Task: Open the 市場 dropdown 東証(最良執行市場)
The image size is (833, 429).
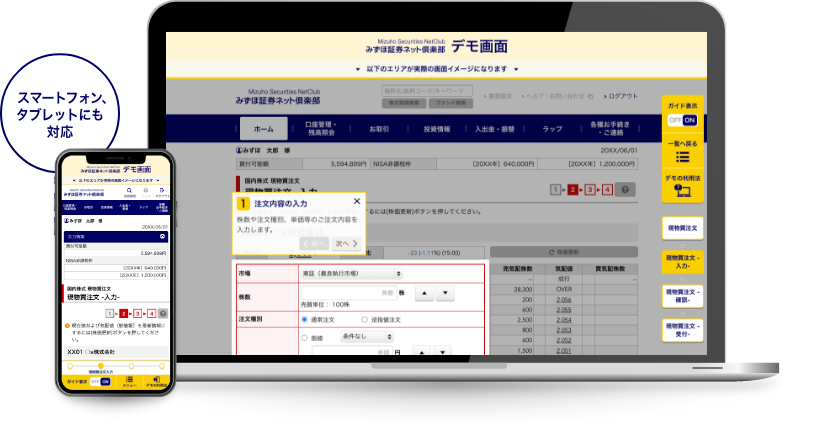Action: [351, 274]
